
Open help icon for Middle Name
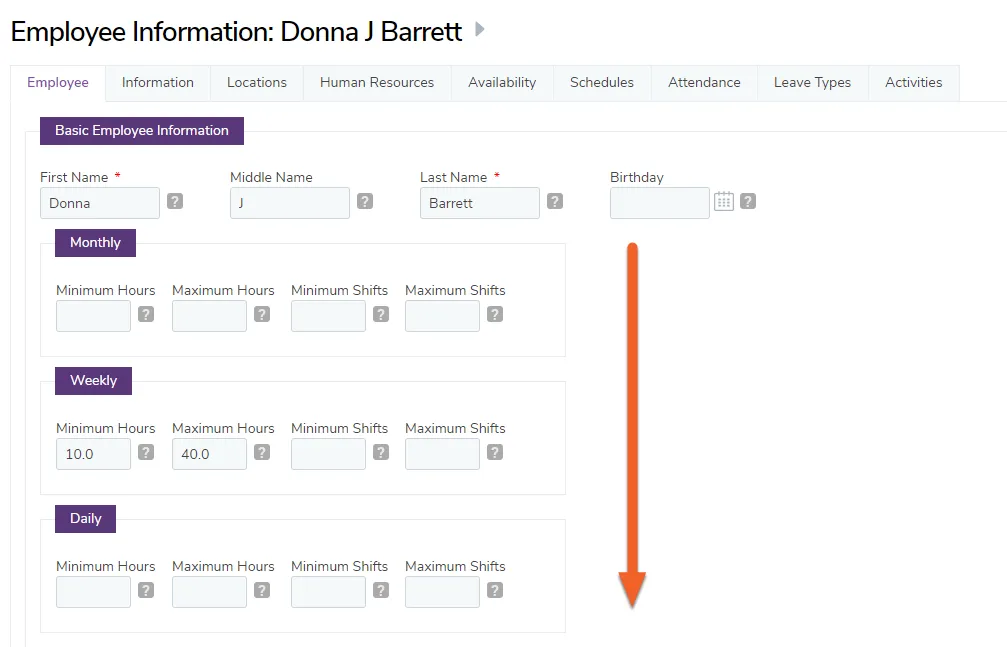click(x=365, y=202)
